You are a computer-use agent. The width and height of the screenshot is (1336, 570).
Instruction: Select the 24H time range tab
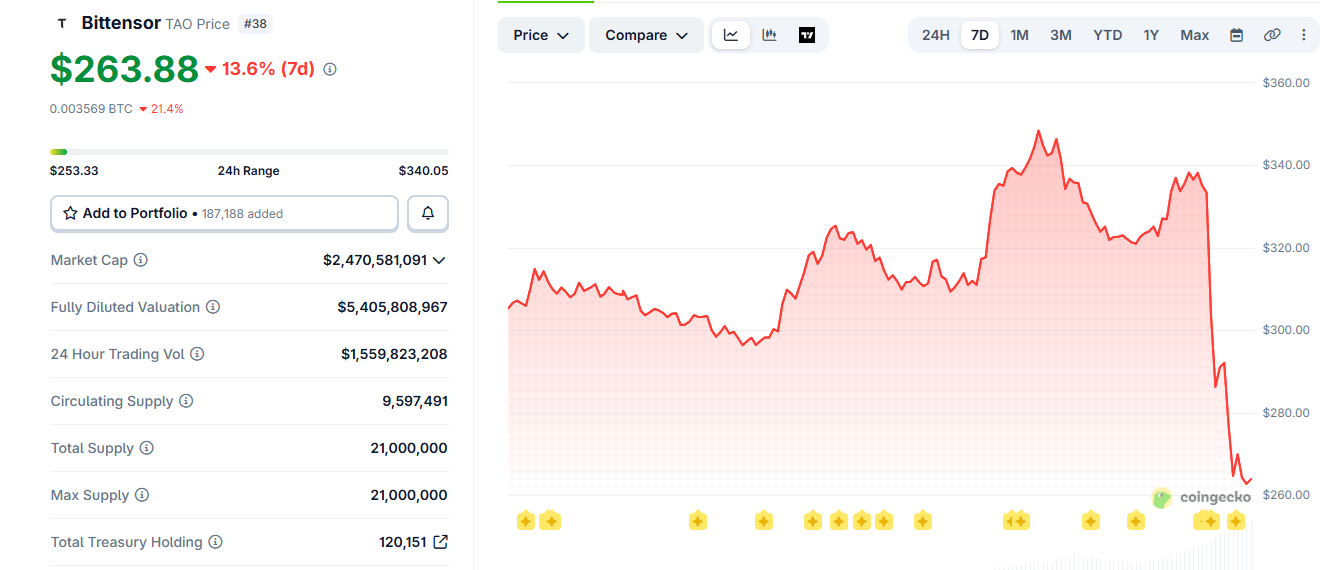click(x=935, y=35)
